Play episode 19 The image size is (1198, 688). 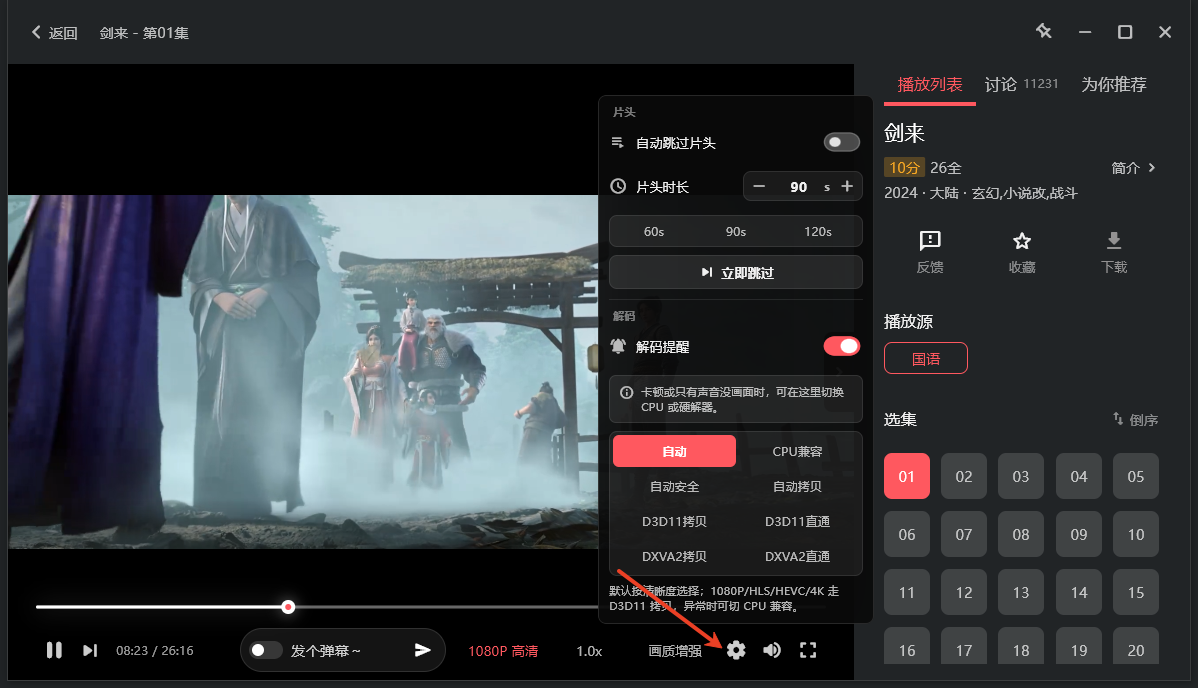point(1079,646)
